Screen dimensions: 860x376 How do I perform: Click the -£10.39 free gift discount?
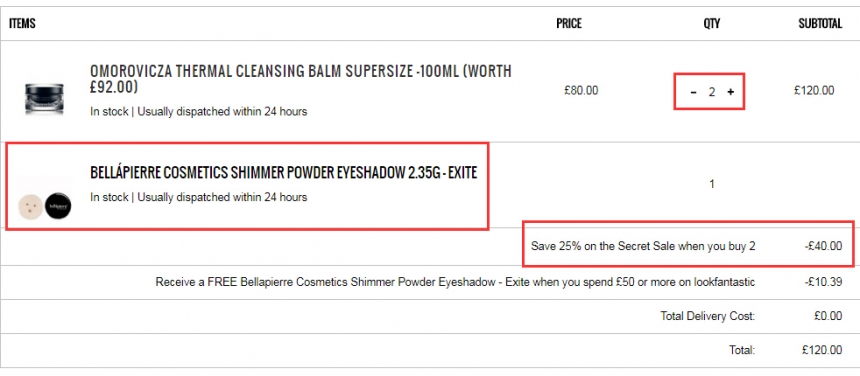[823, 282]
